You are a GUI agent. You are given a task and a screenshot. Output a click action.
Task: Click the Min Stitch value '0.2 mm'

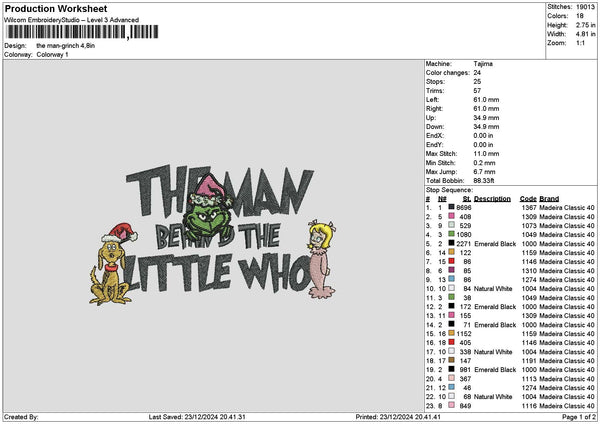(484, 163)
